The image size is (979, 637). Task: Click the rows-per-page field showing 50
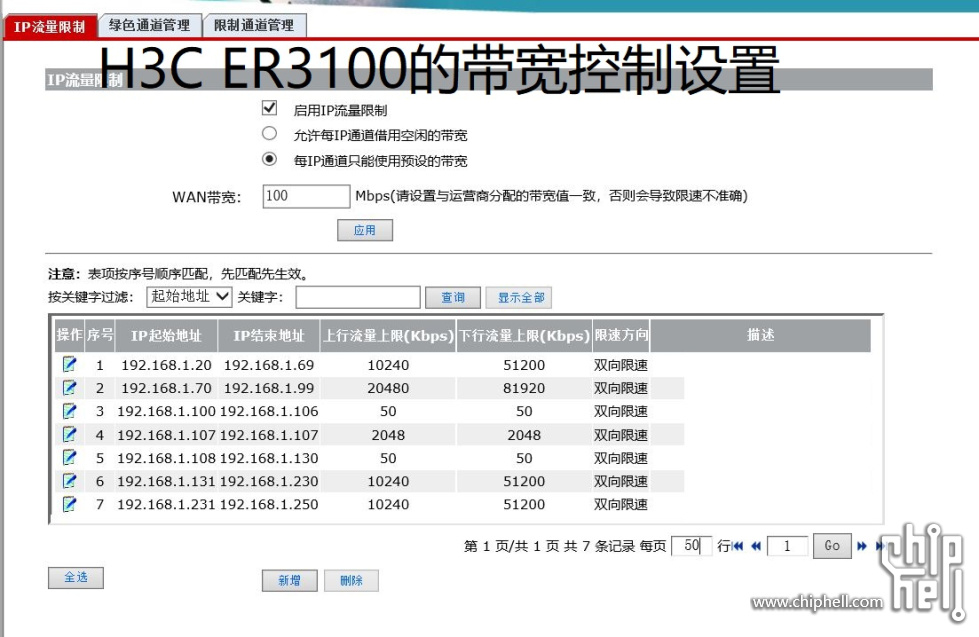[x=691, y=546]
